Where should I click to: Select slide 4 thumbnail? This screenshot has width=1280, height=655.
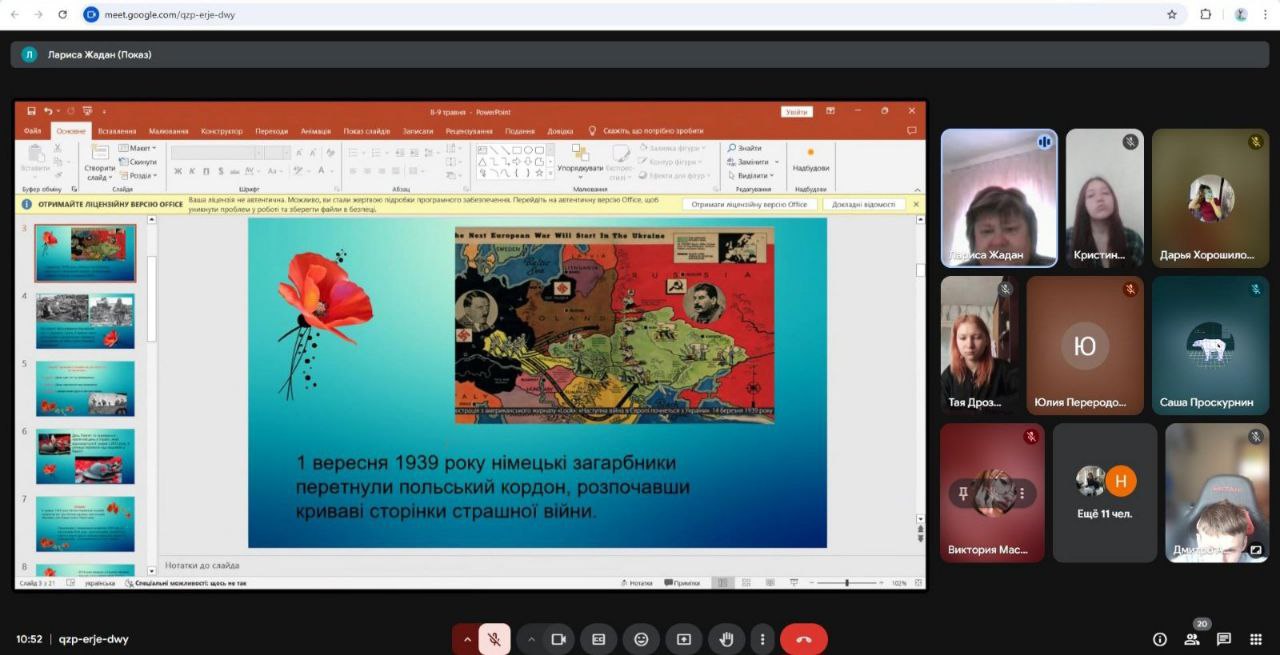[x=85, y=320]
